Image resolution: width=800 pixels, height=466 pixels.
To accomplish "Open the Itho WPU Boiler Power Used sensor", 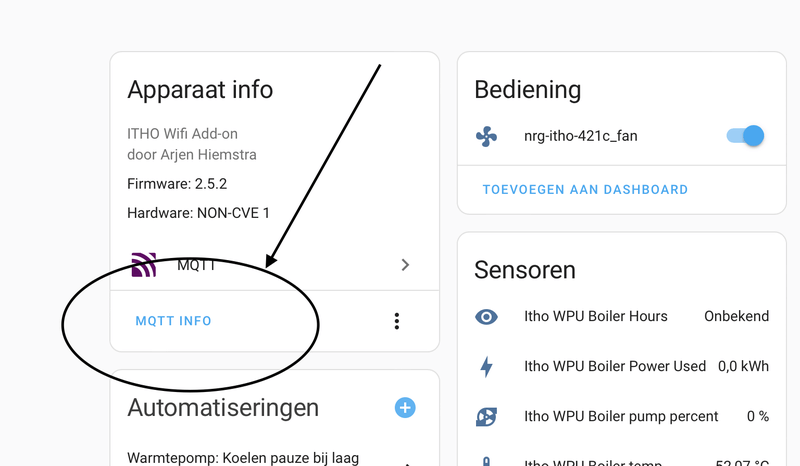I will (615, 366).
